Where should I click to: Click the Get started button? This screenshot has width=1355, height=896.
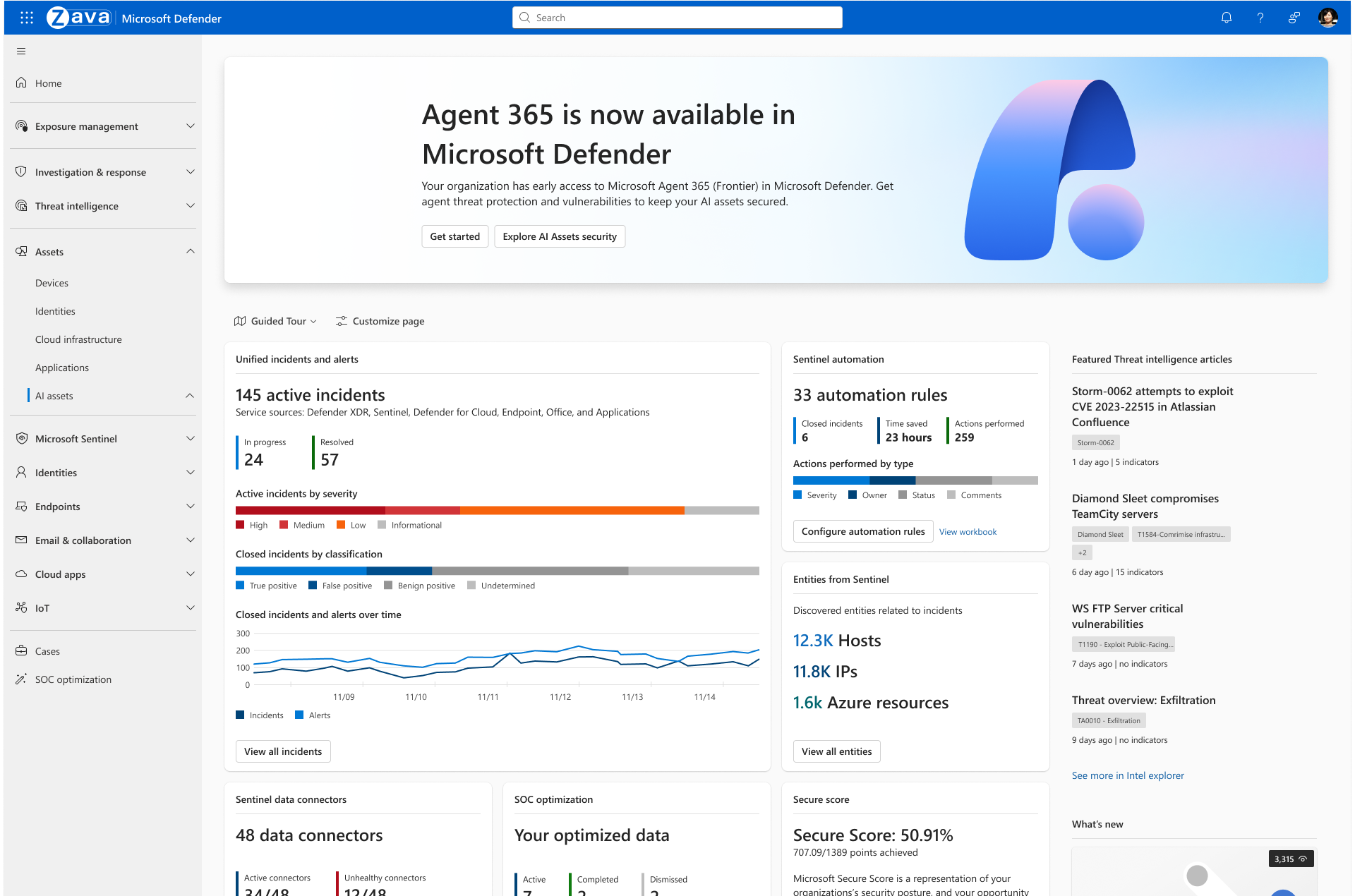[x=454, y=236]
